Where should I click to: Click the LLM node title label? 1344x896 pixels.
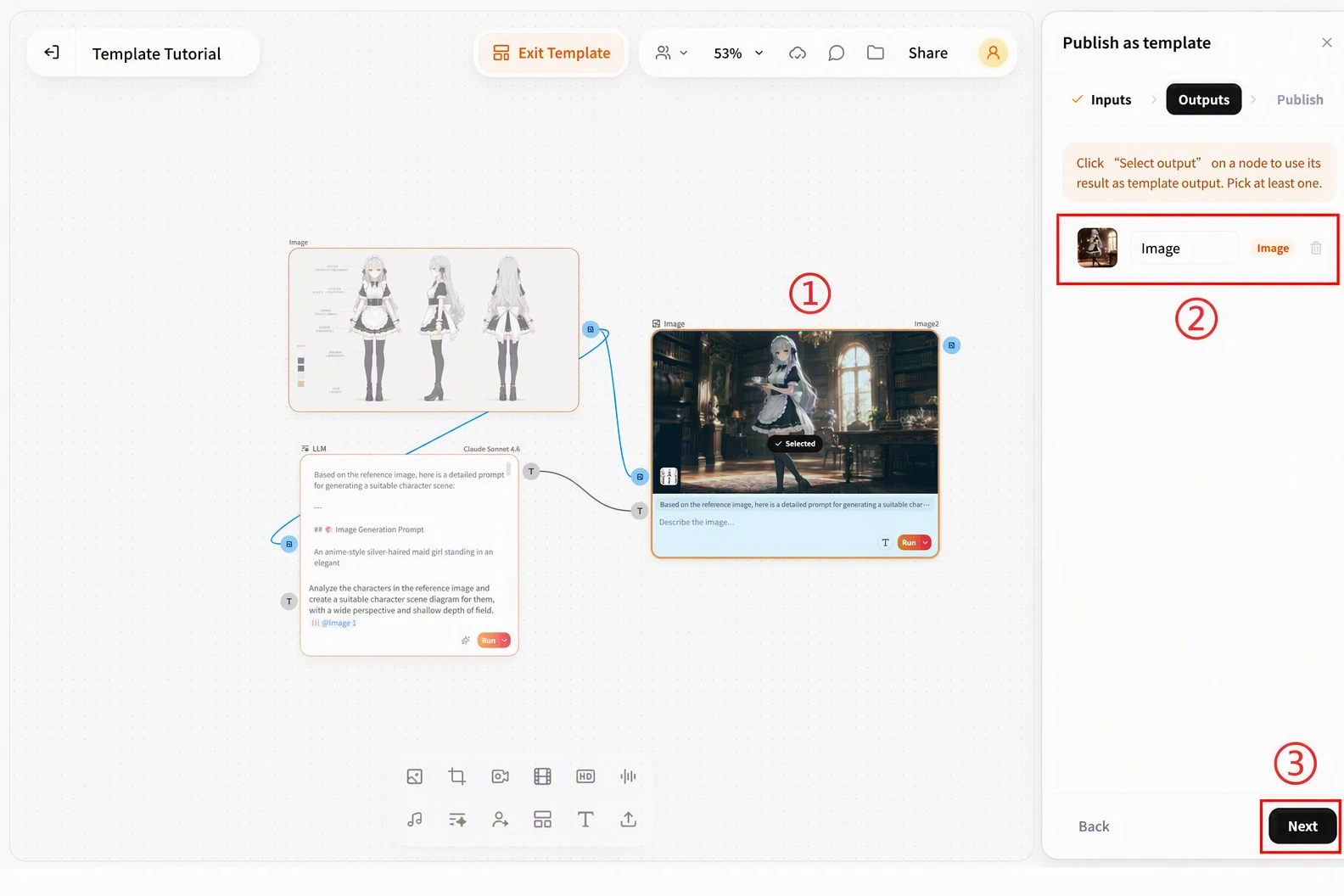[x=314, y=449]
